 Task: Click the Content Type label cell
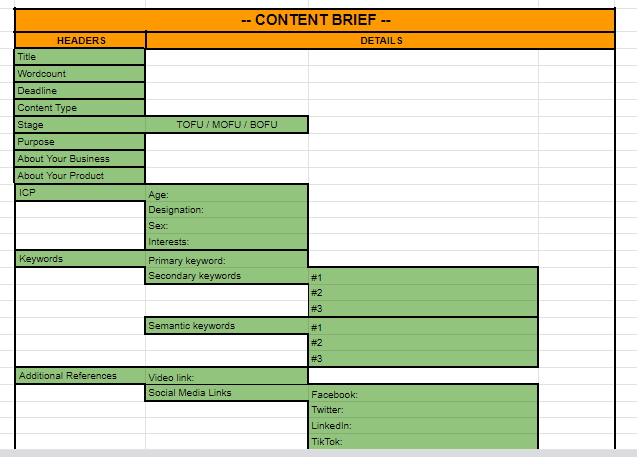click(x=80, y=108)
